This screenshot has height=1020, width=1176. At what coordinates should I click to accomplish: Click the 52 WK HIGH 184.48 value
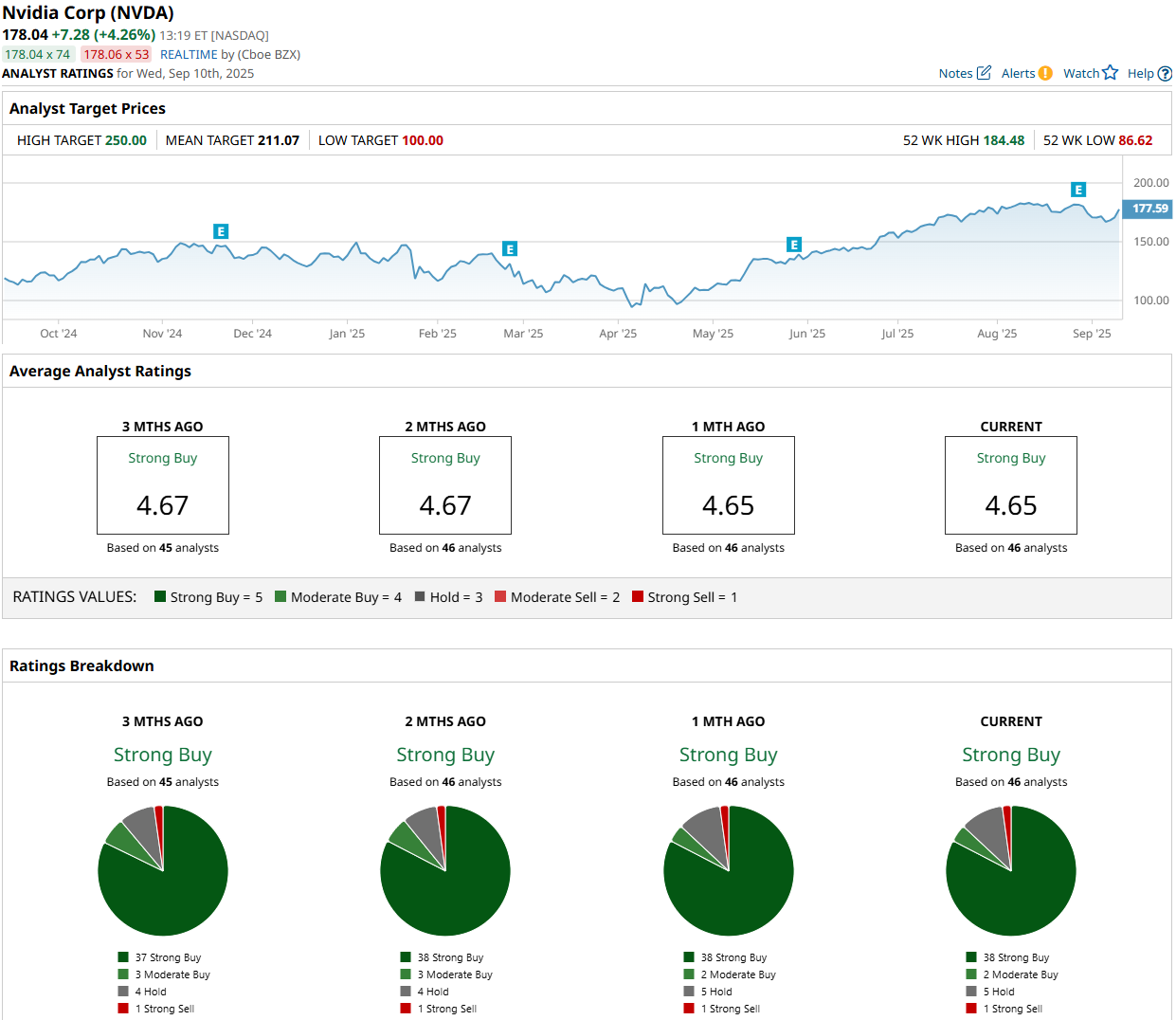(x=1004, y=140)
